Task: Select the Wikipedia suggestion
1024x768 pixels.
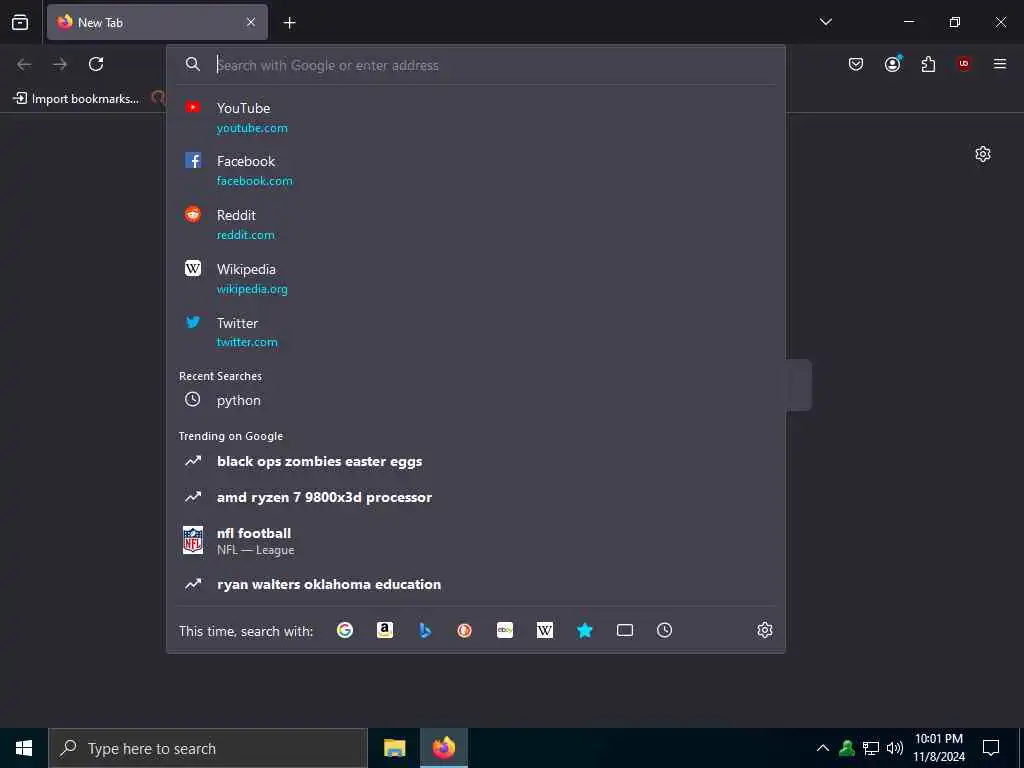Action: click(475, 278)
